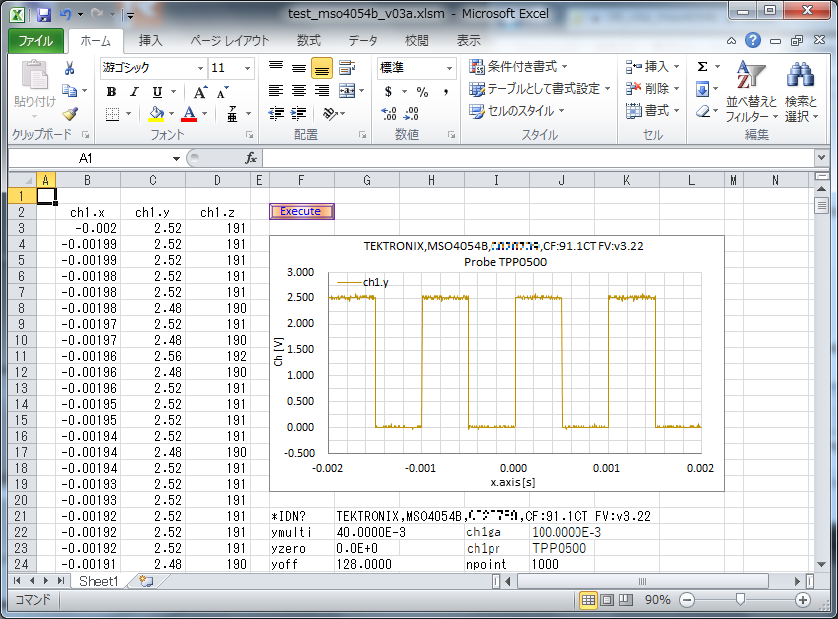Open the number format dropdown
The image size is (838, 619).
pyautogui.click(x=449, y=68)
